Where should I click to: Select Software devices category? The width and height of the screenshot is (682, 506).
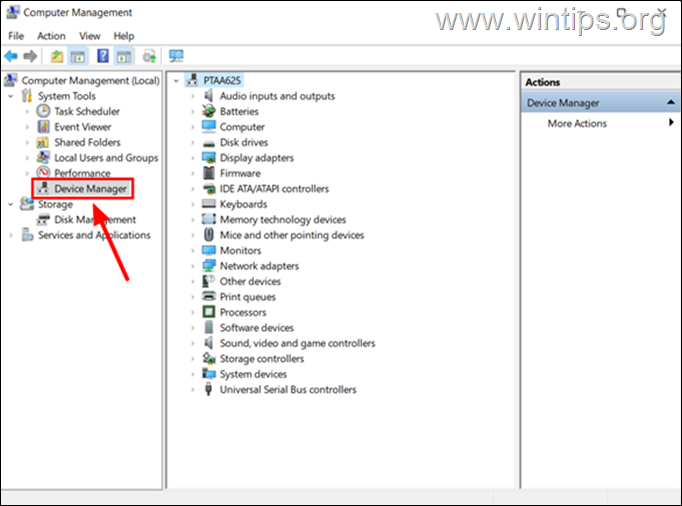click(x=257, y=328)
